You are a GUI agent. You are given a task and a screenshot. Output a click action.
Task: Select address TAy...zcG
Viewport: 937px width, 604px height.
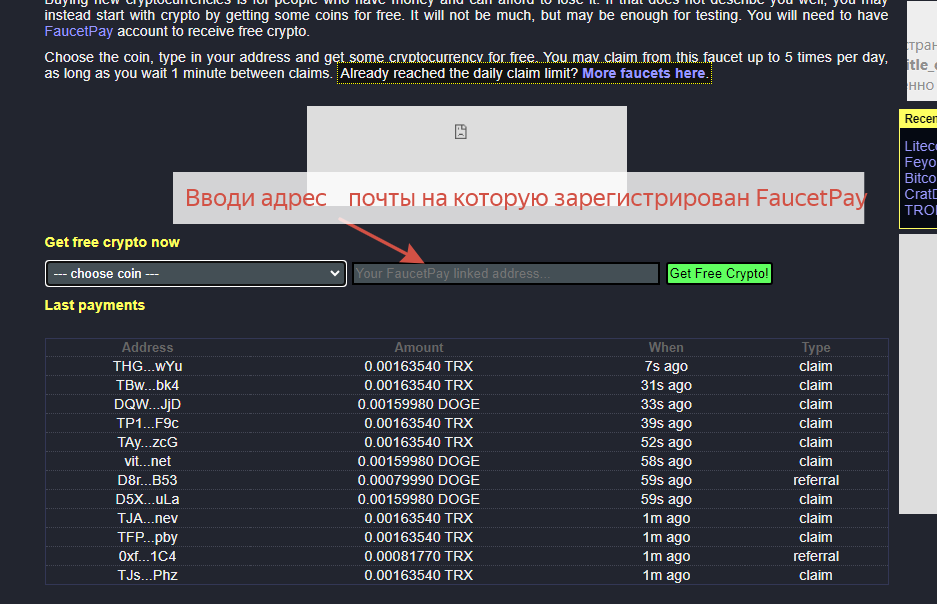click(x=148, y=443)
